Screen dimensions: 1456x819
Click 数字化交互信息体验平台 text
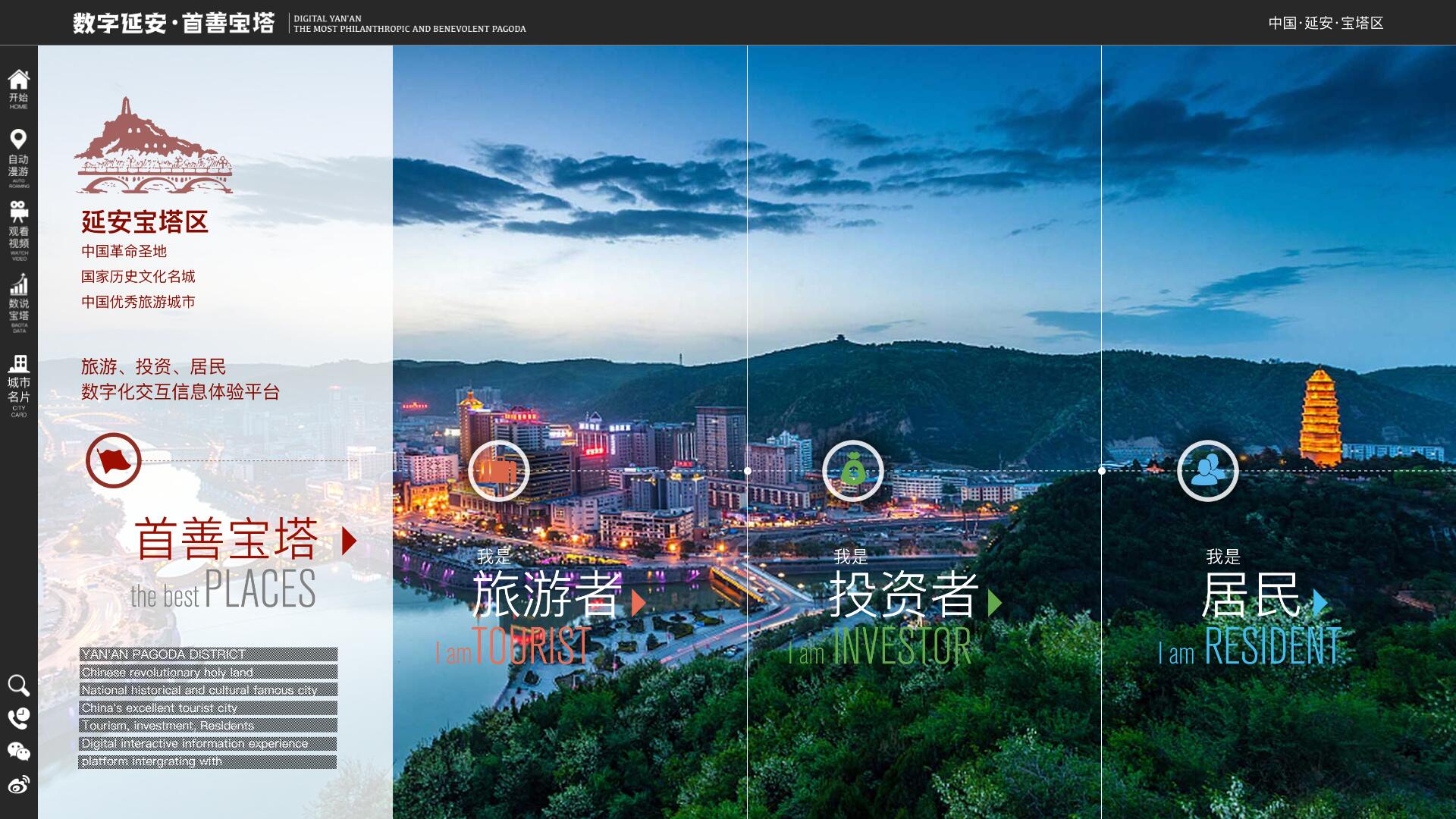[180, 392]
